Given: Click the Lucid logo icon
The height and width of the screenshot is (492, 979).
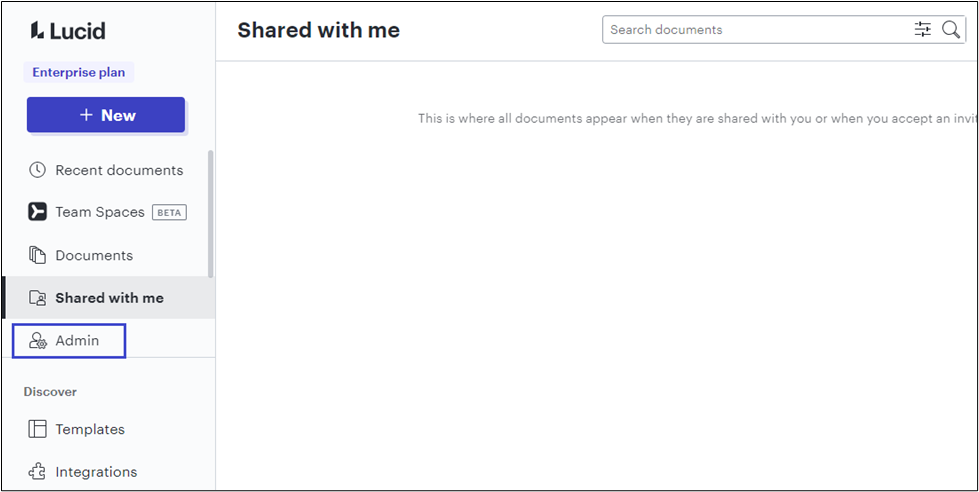Looking at the screenshot, I should [x=36, y=30].
